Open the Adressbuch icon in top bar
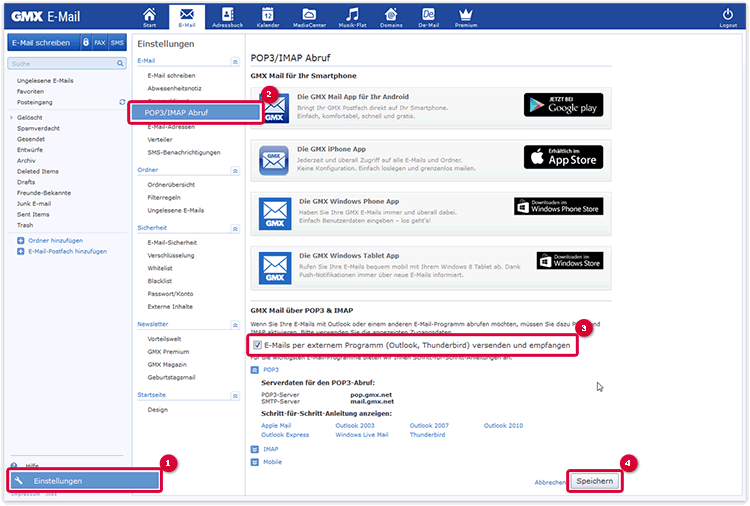The width and height of the screenshot is (750, 506). (228, 17)
